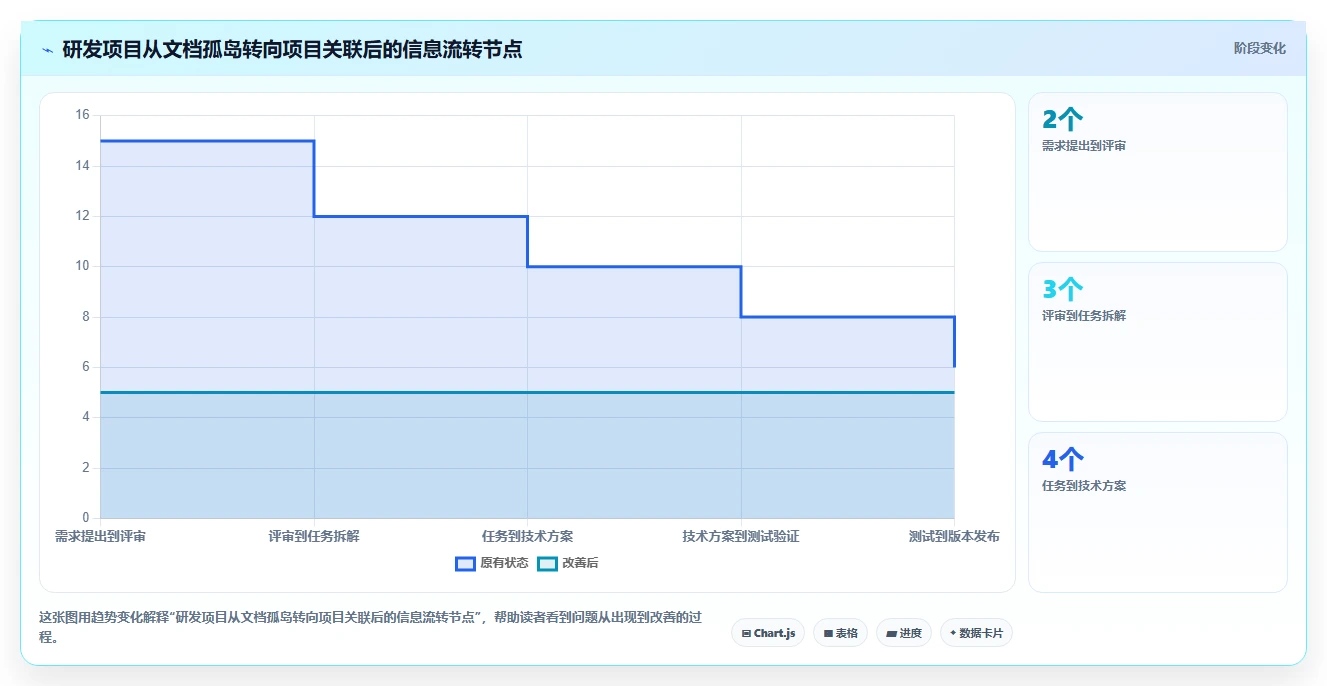Open the 需求提出到评审 2个 card
Screen dimensions: 1327x686
point(1157,172)
